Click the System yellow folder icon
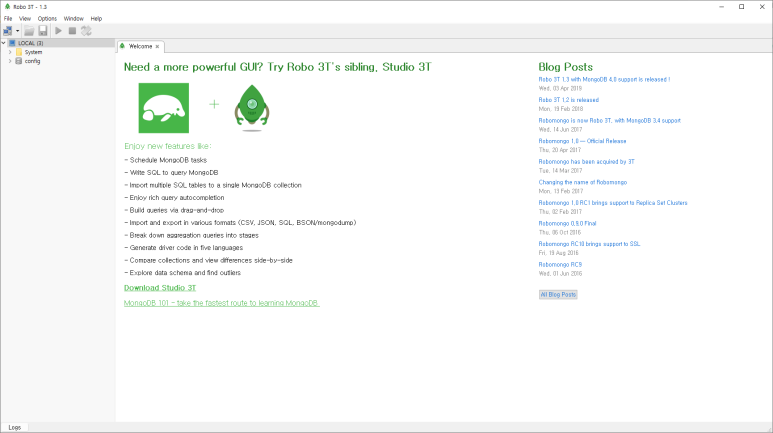 (x=19, y=52)
